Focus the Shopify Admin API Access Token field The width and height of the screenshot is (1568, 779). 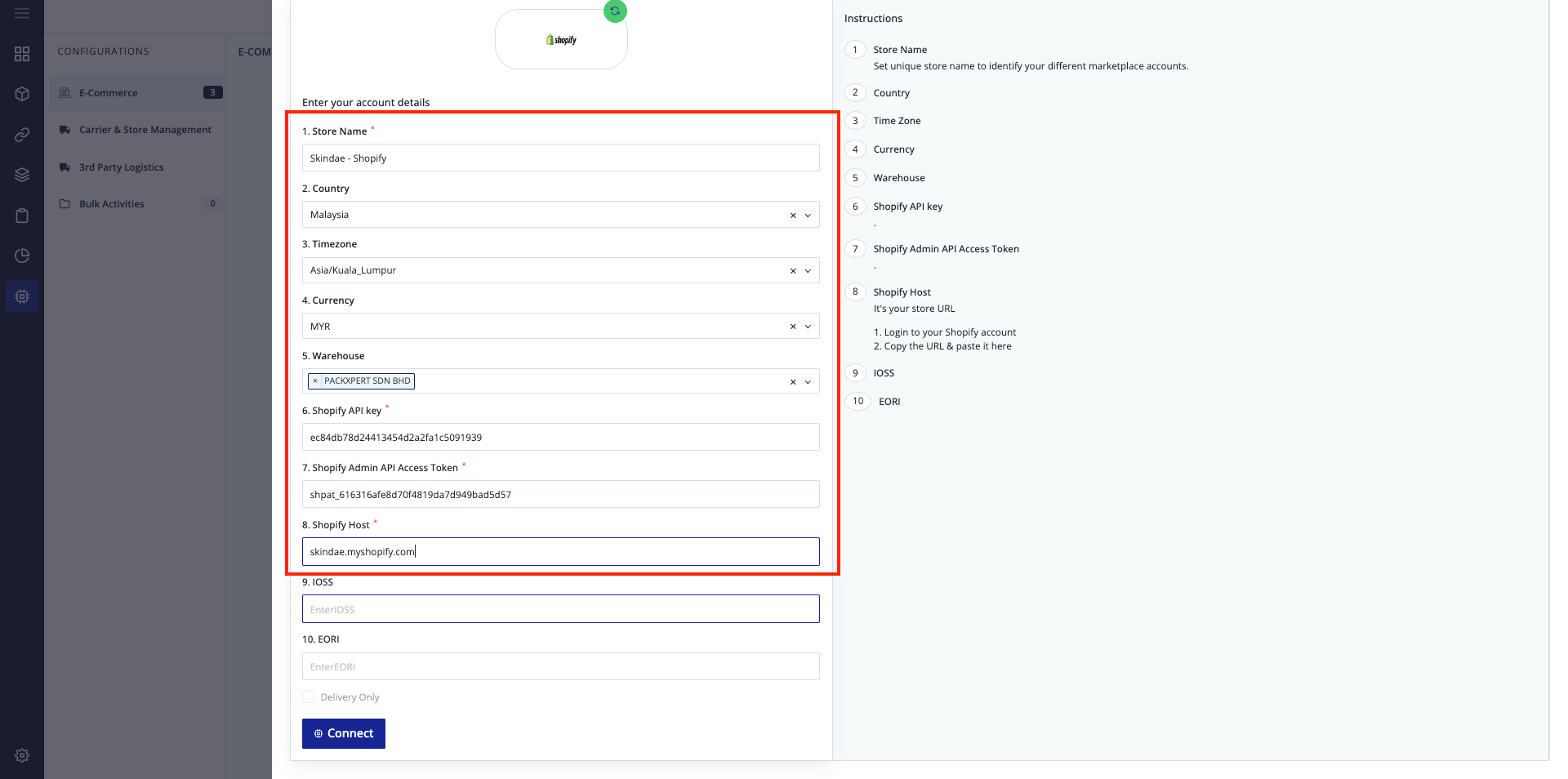tap(561, 495)
